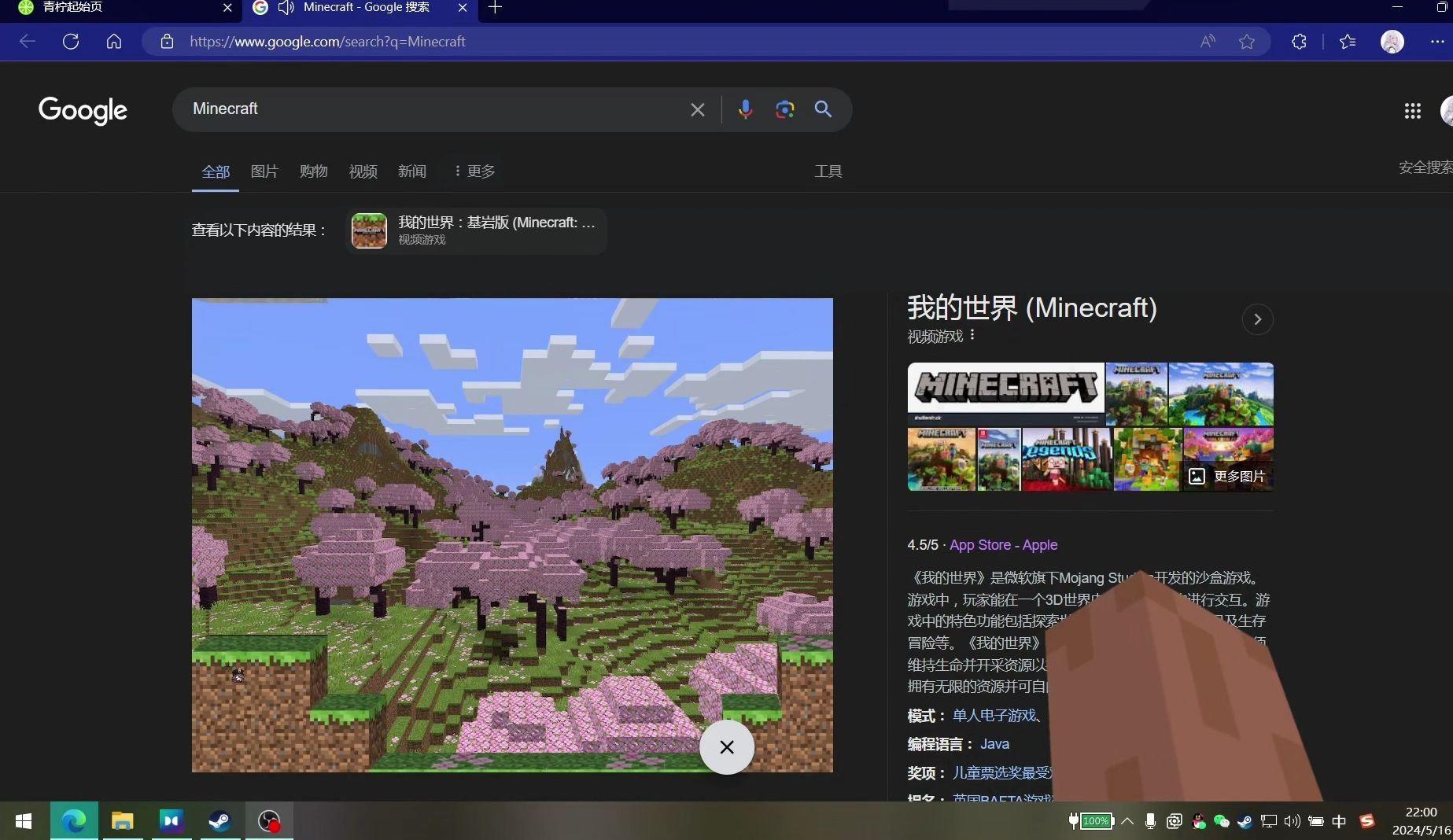1453x840 pixels.
Task: Open 儿童票选奖 award link
Action: [x=1002, y=773]
